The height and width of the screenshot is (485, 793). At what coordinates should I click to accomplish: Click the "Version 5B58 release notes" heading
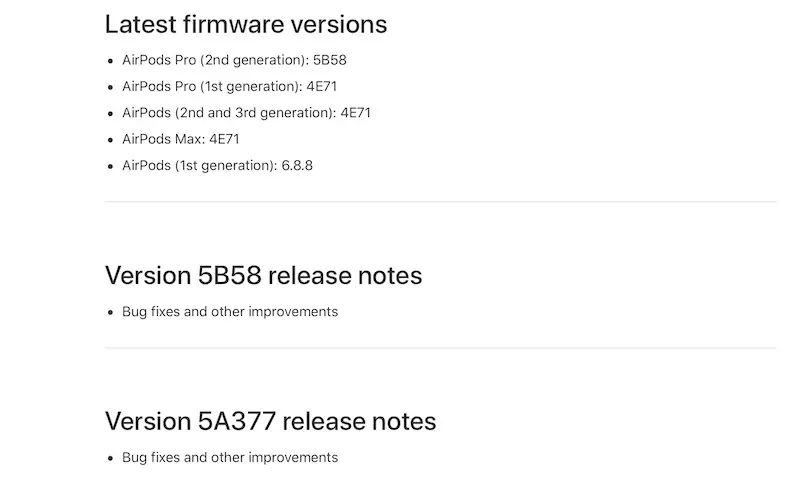click(x=263, y=275)
